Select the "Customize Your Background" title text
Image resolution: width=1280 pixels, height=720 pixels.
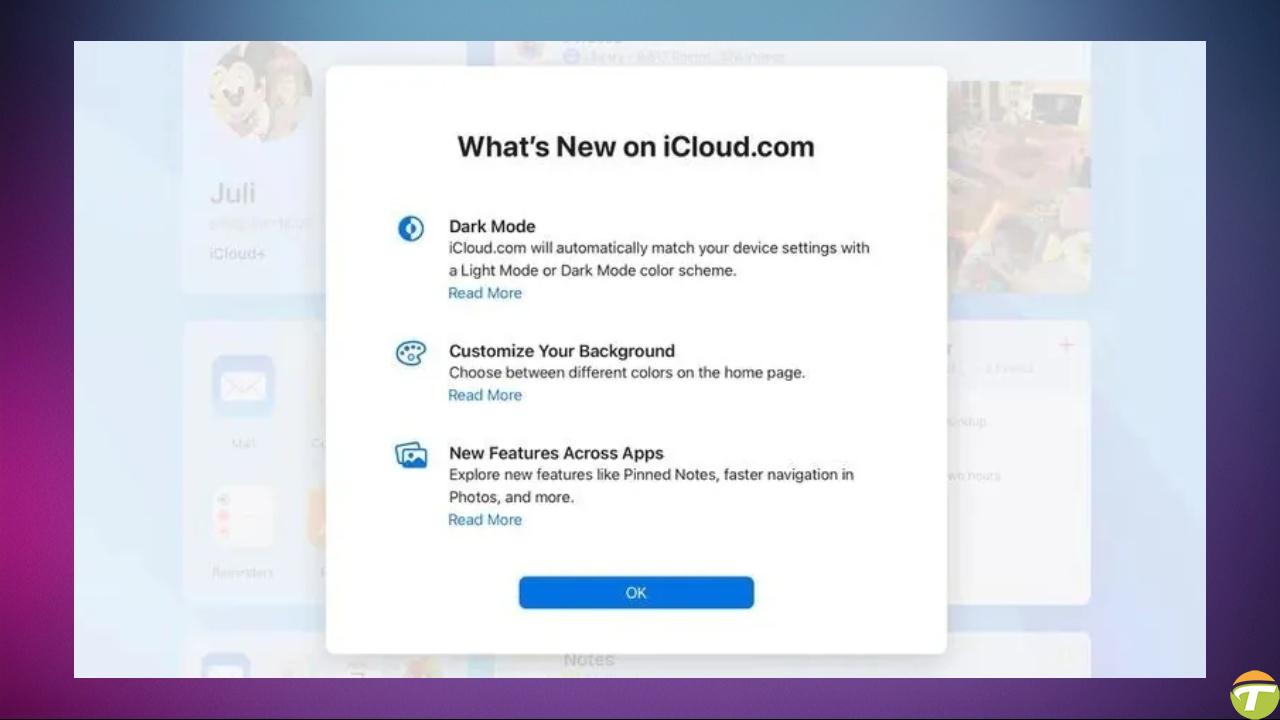pos(562,351)
